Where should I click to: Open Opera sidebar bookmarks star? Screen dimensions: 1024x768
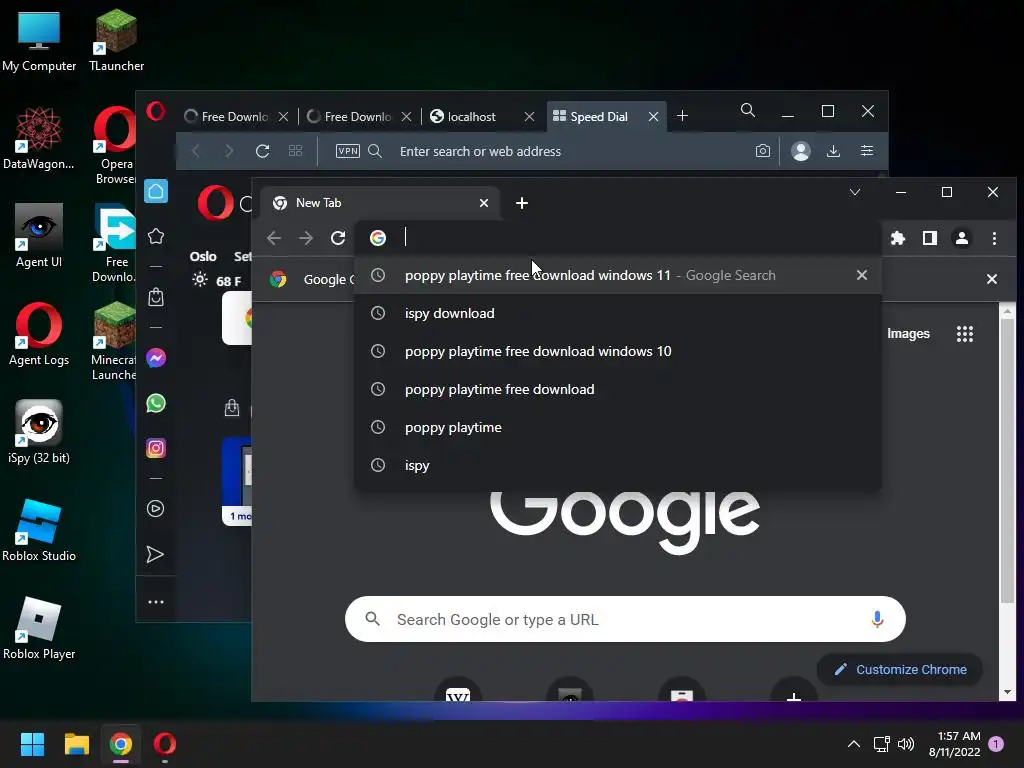[155, 236]
